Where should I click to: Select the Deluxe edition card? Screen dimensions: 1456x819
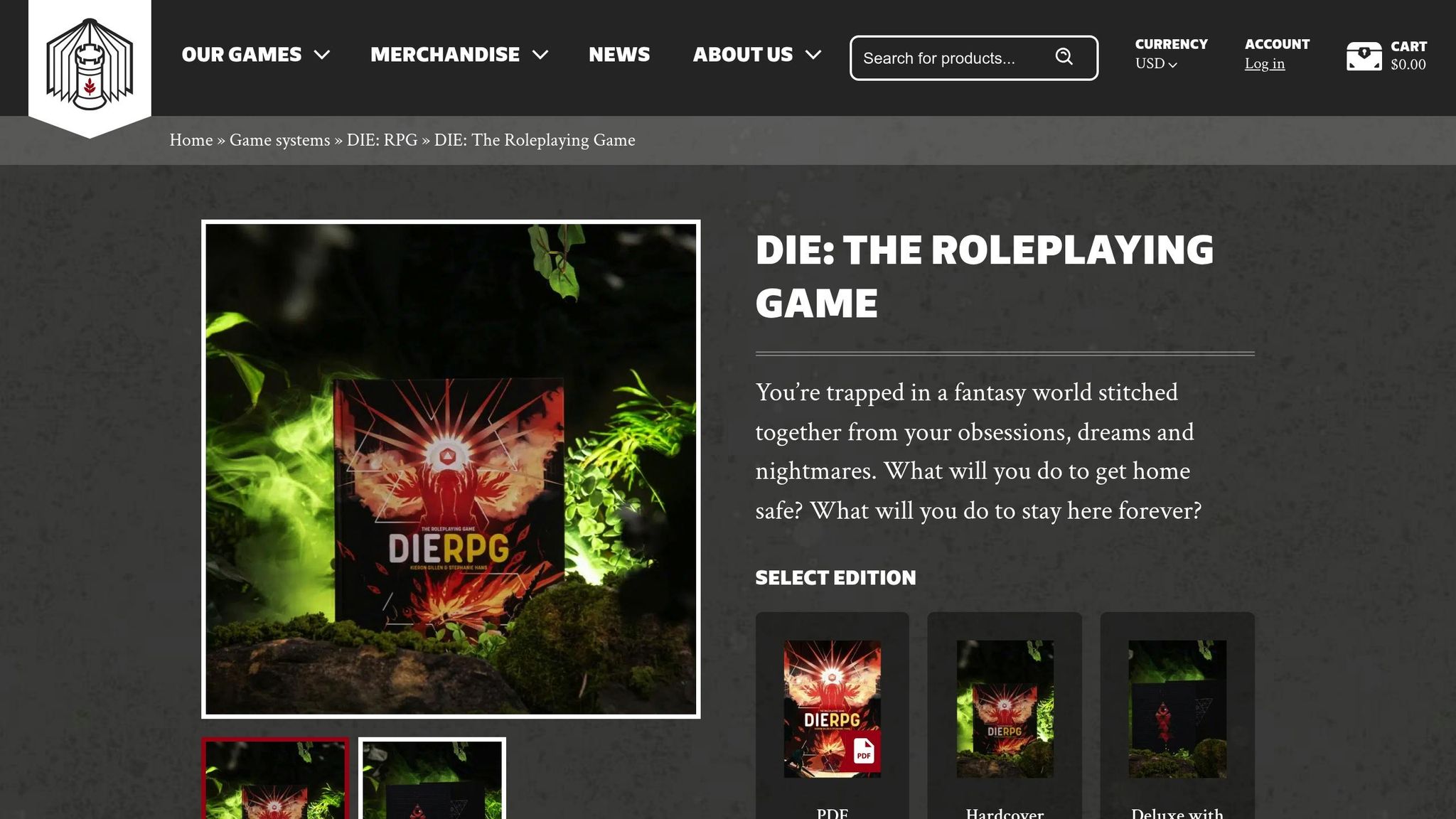pos(1177,715)
